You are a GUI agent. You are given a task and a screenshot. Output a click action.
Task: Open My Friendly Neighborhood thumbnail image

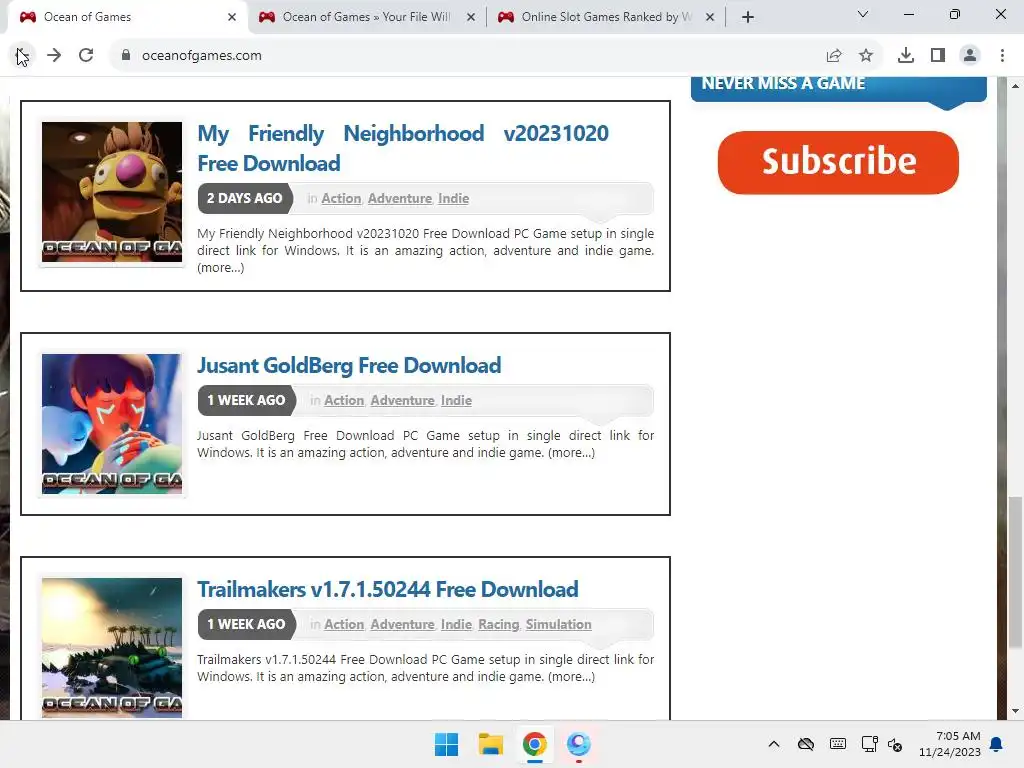112,192
